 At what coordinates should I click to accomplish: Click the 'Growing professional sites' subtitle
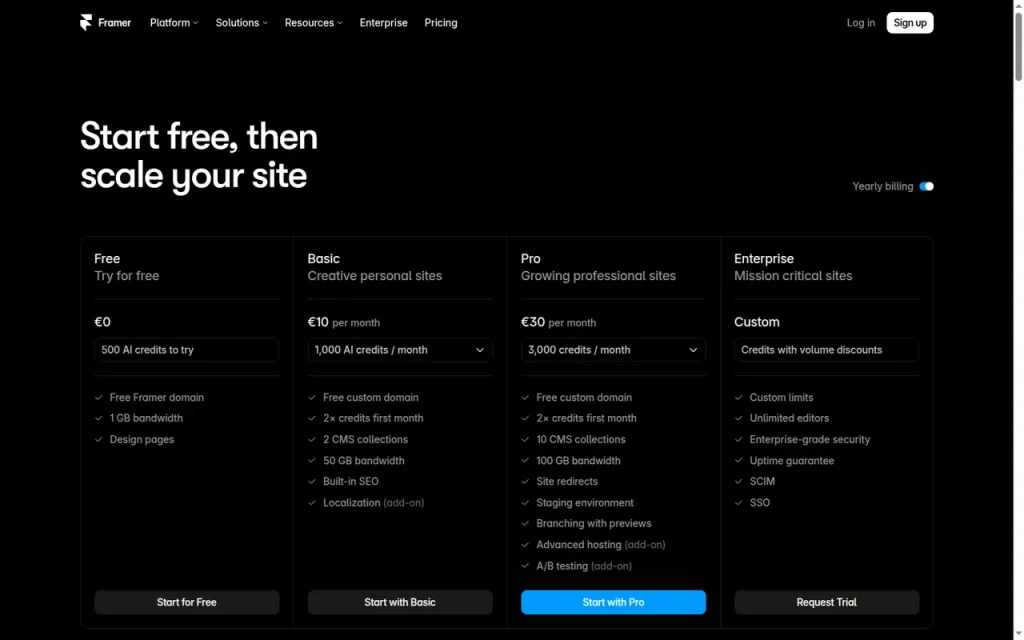[598, 276]
